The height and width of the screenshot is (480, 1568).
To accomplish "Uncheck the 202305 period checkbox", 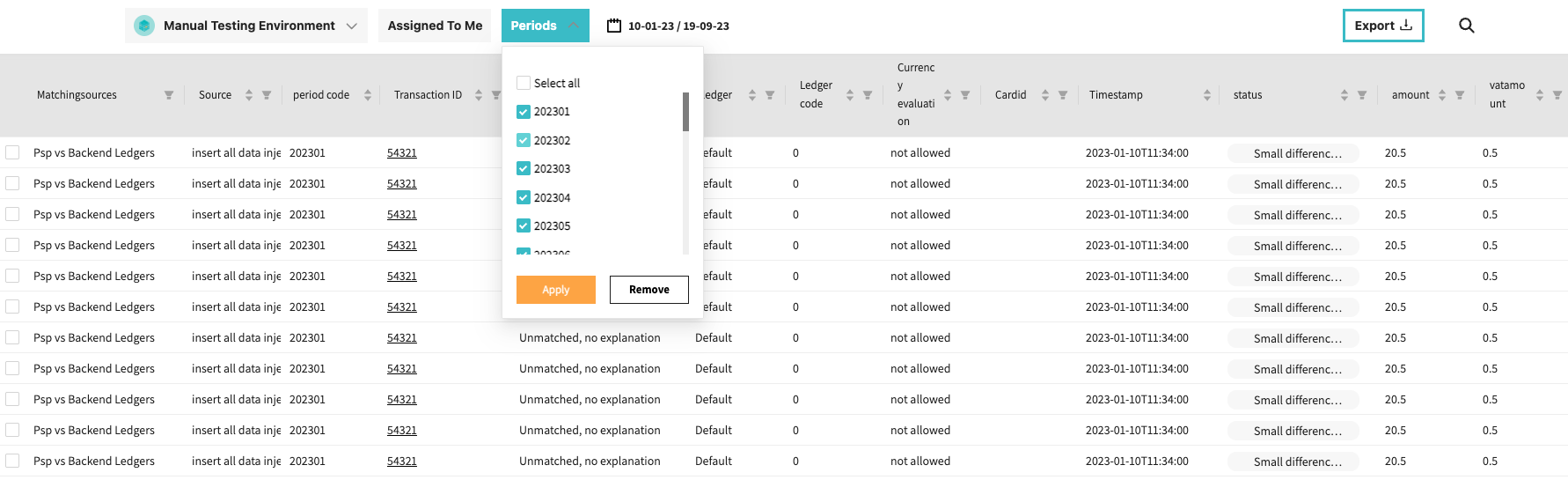I will [x=524, y=225].
